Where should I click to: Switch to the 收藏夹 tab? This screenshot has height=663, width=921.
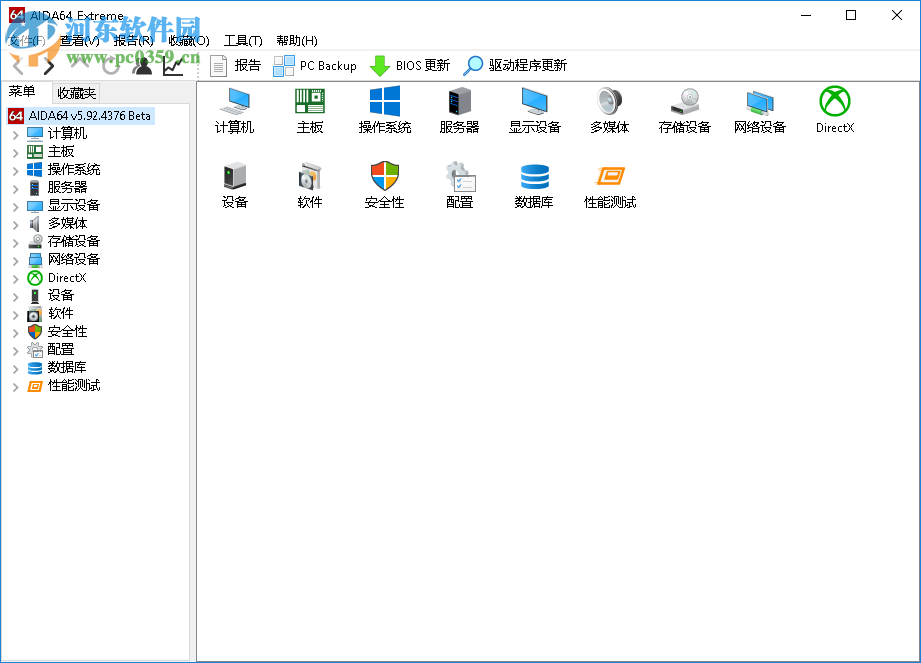tap(75, 92)
